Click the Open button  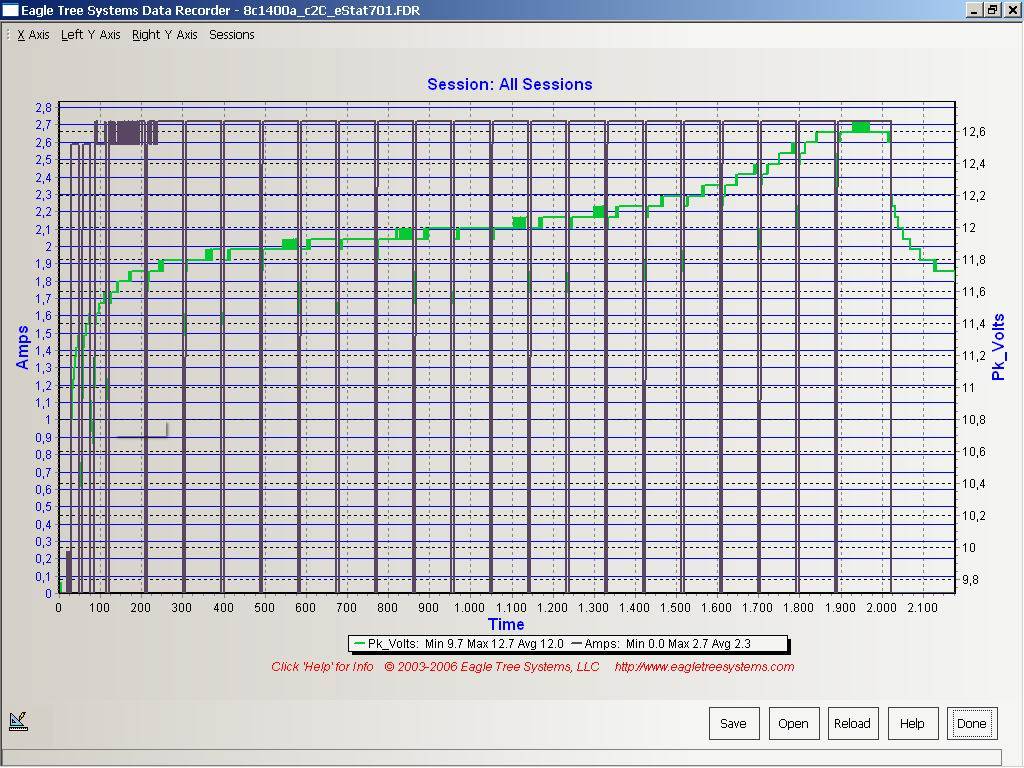(793, 723)
